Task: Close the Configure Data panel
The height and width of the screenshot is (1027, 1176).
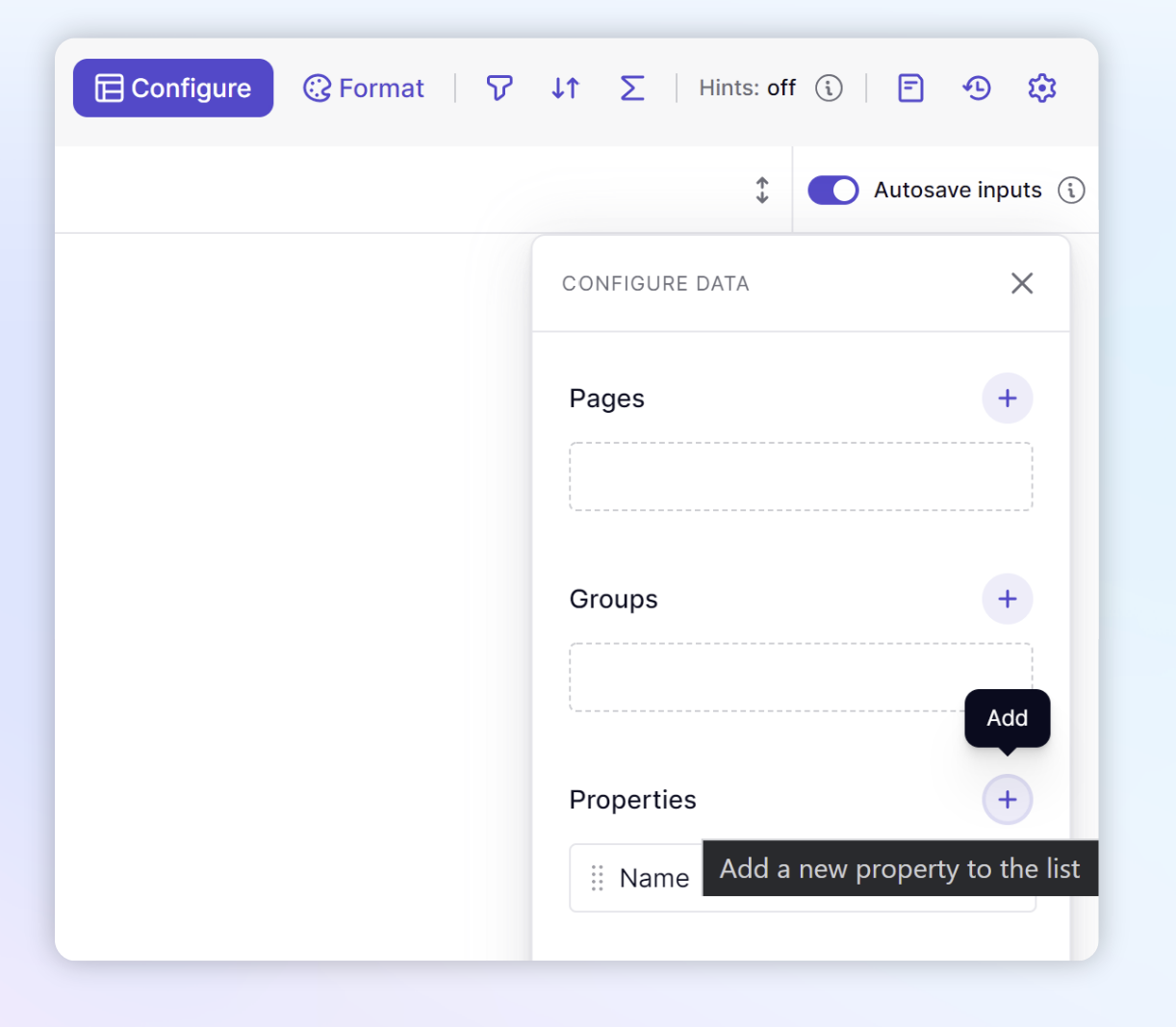Action: [x=1022, y=283]
